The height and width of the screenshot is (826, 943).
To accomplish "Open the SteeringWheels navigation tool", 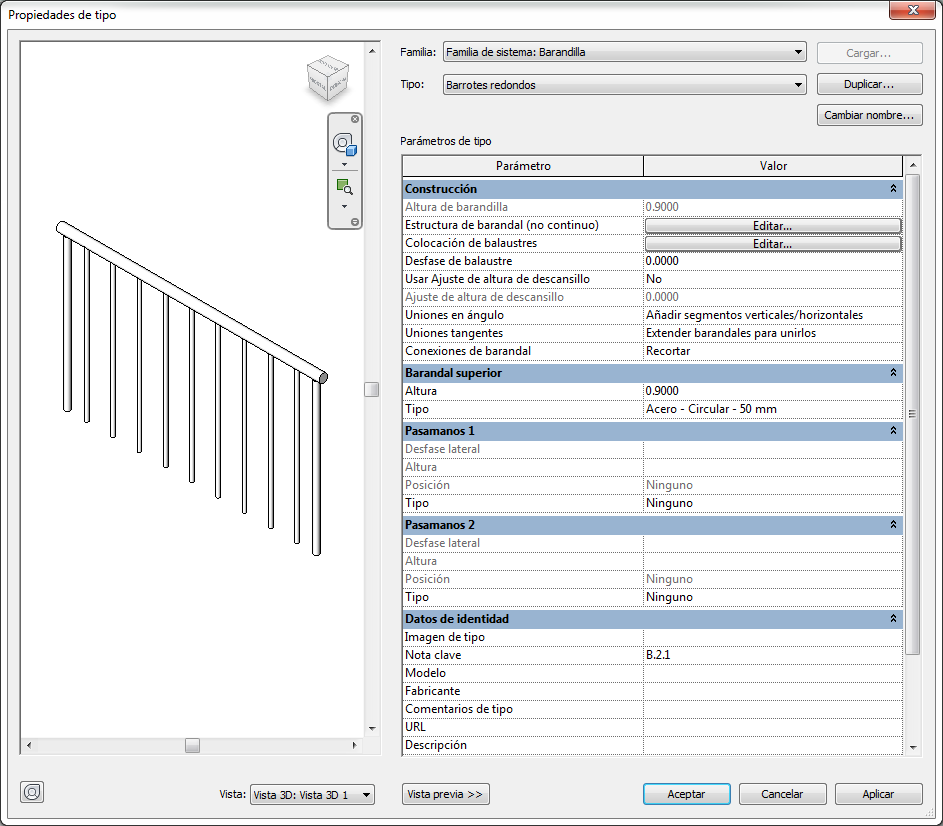I will (344, 143).
